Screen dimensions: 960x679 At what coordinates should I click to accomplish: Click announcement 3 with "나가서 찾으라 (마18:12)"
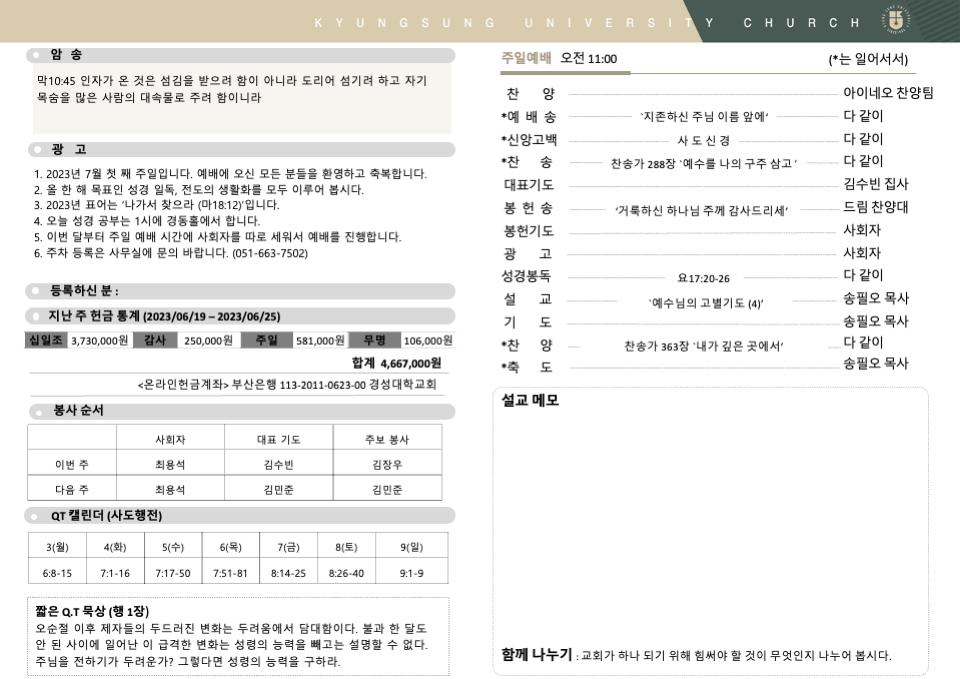click(x=156, y=205)
